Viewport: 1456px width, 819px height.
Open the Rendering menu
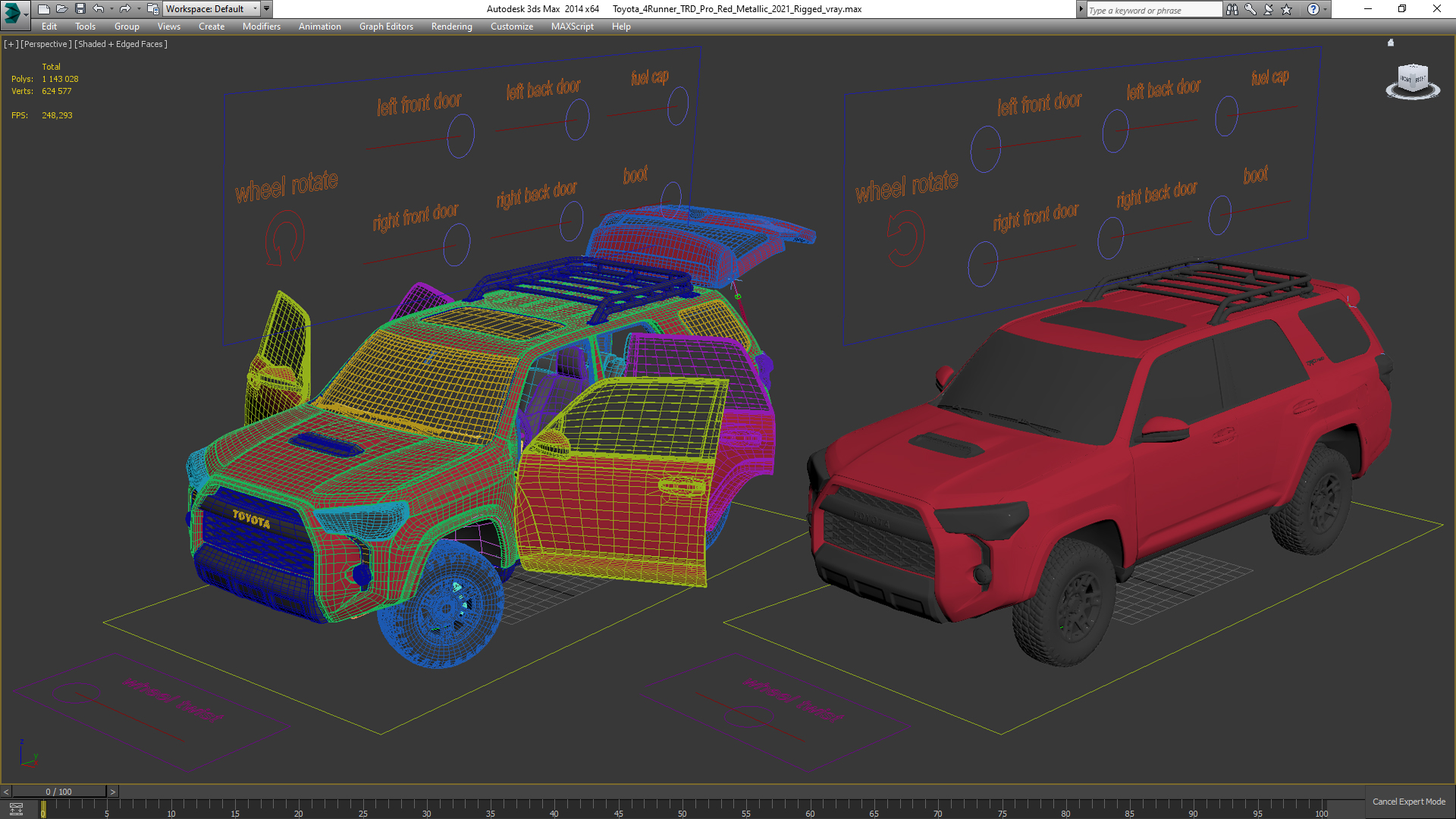pyautogui.click(x=451, y=27)
